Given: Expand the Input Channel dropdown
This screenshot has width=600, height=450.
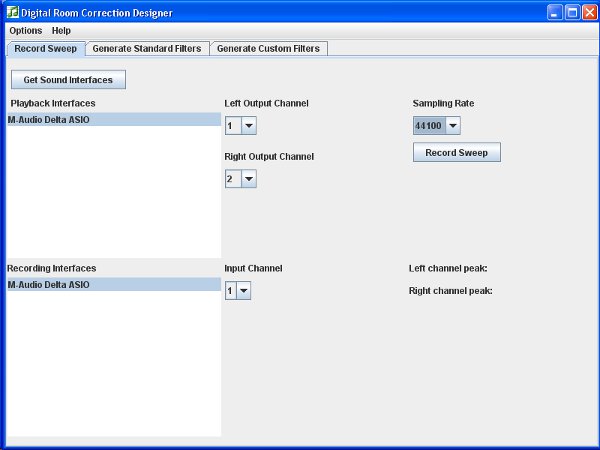Looking at the screenshot, I should pyautogui.click(x=238, y=291).
